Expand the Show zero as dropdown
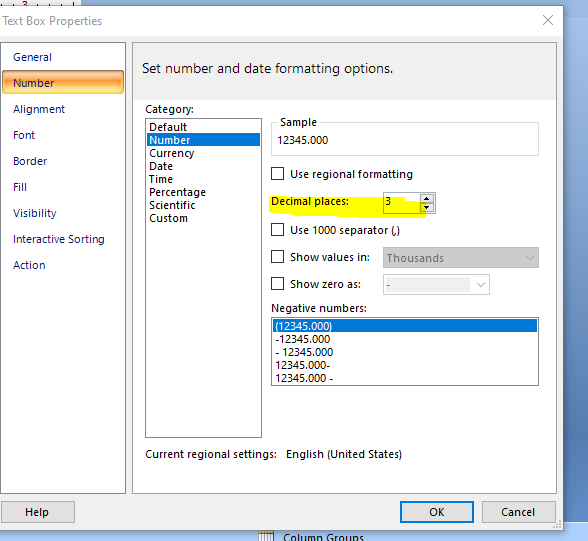Screen dimensions: 588x541 point(436,285)
